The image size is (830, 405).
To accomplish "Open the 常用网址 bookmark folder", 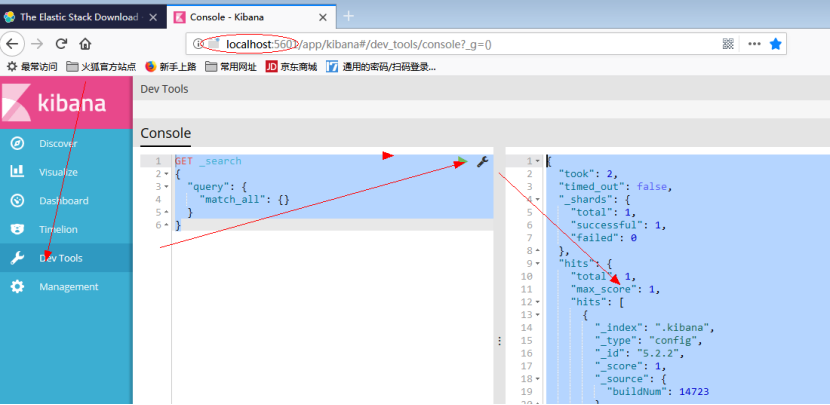I will [x=231, y=67].
